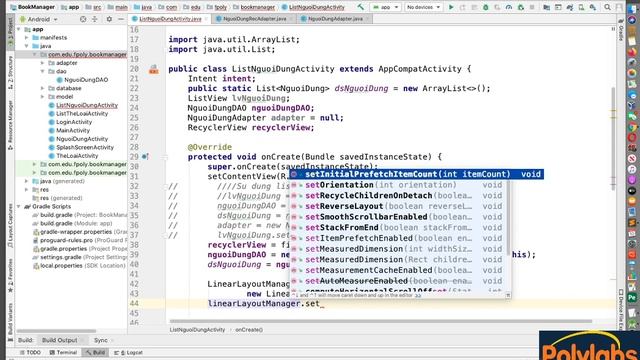Open Project panel gear settings
The image size is (640, 360).
point(109,19)
